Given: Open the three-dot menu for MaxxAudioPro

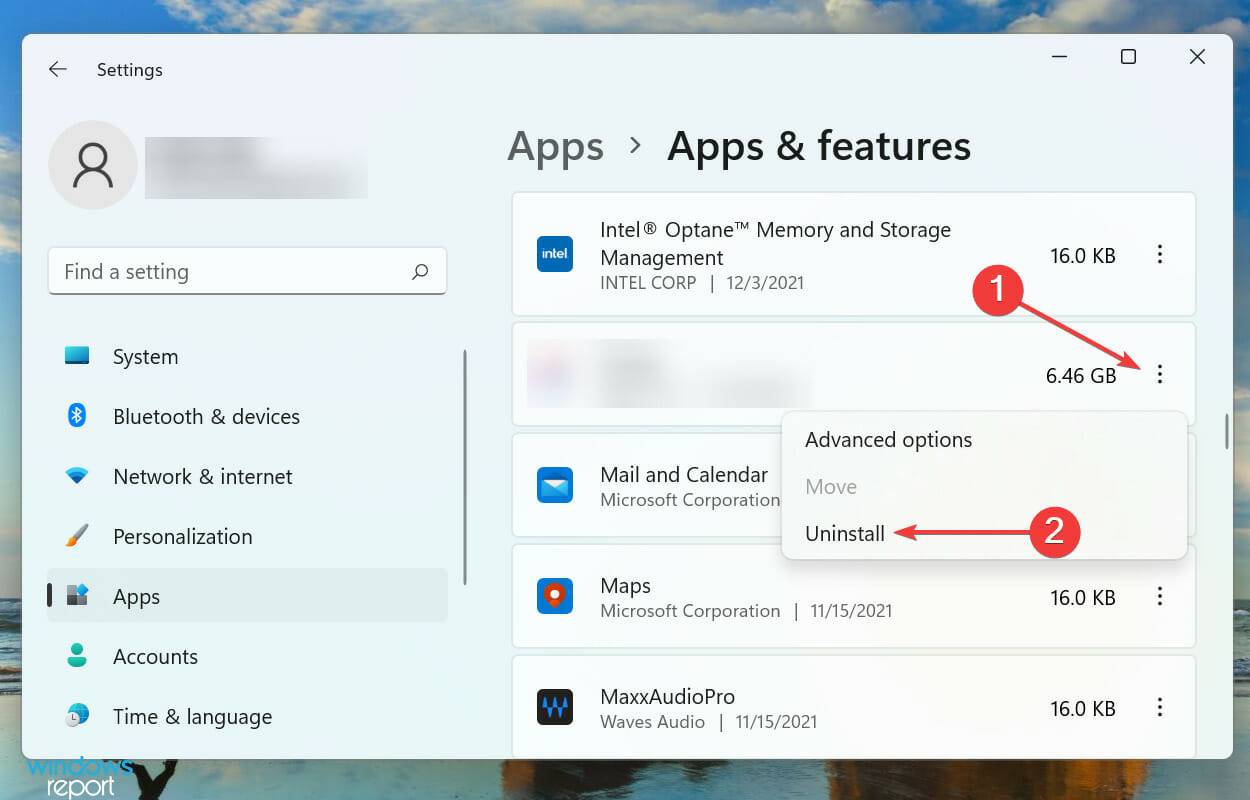Looking at the screenshot, I should tap(1160, 708).
